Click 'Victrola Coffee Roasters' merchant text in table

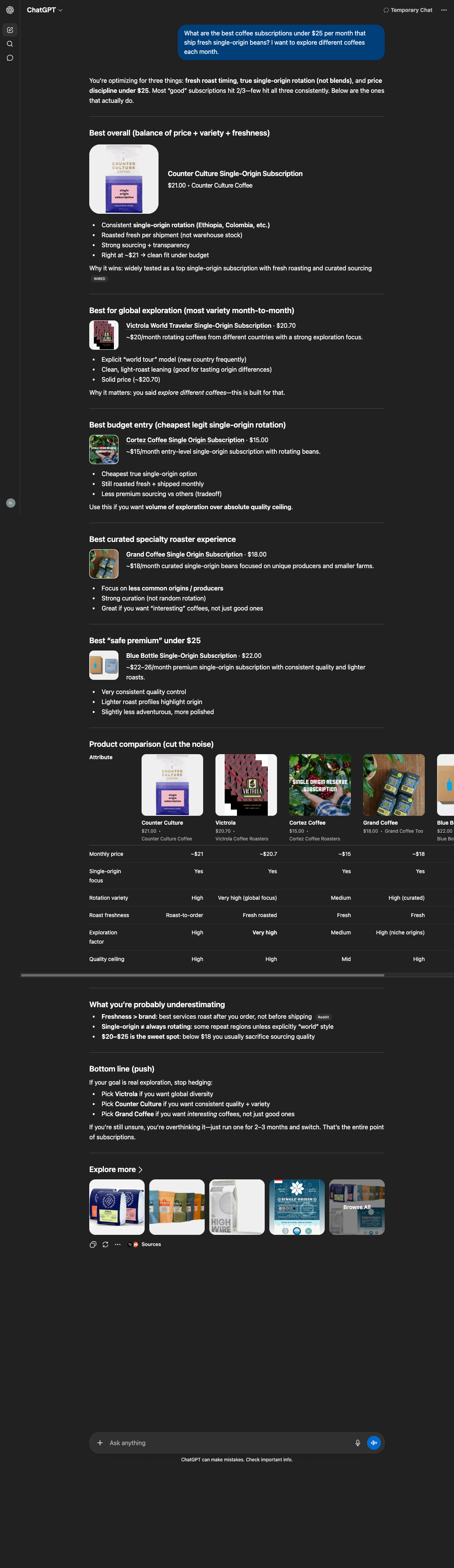pyautogui.click(x=242, y=839)
